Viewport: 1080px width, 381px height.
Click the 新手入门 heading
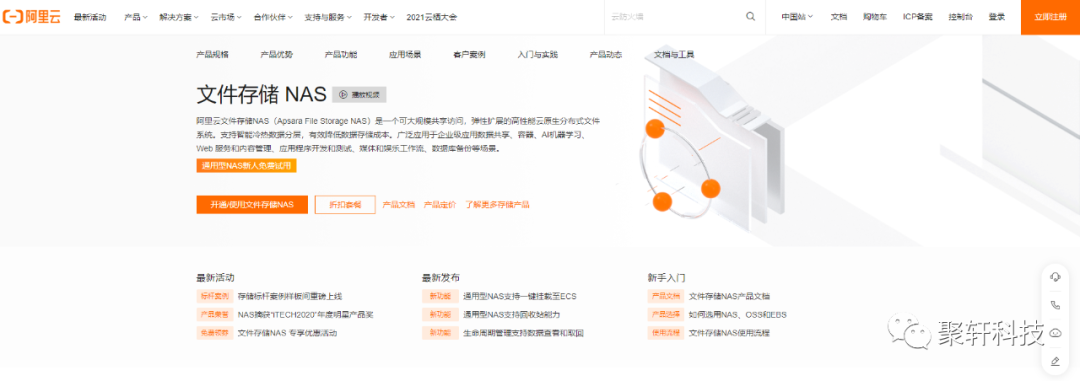coord(667,278)
